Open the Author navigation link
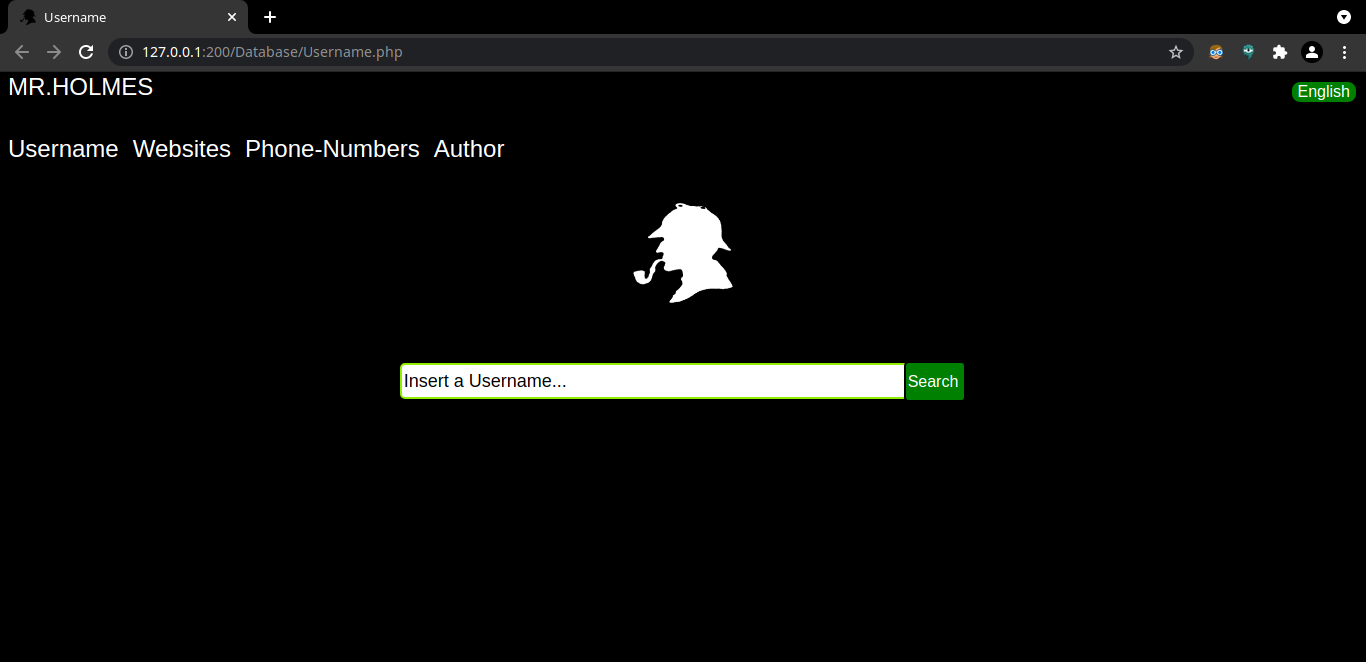The height and width of the screenshot is (662, 1366). click(x=469, y=149)
